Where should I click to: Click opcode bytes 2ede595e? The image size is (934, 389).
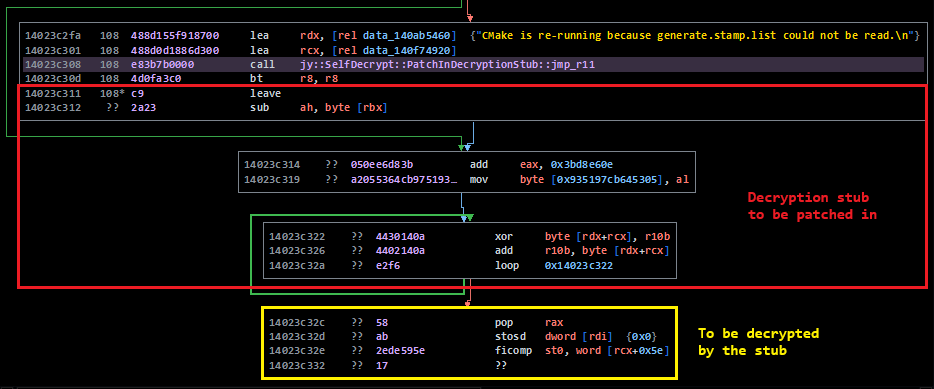coord(400,351)
